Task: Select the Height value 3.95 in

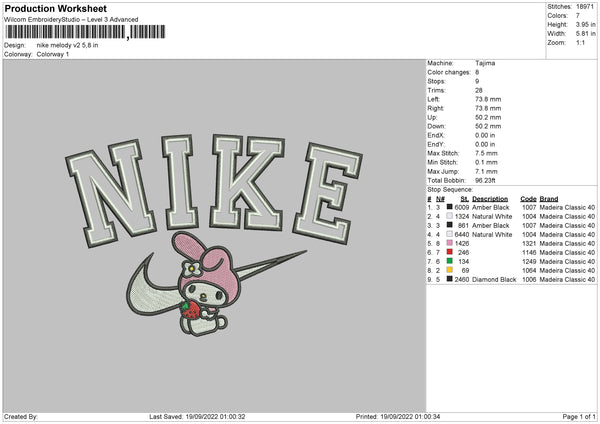Action: 585,24
